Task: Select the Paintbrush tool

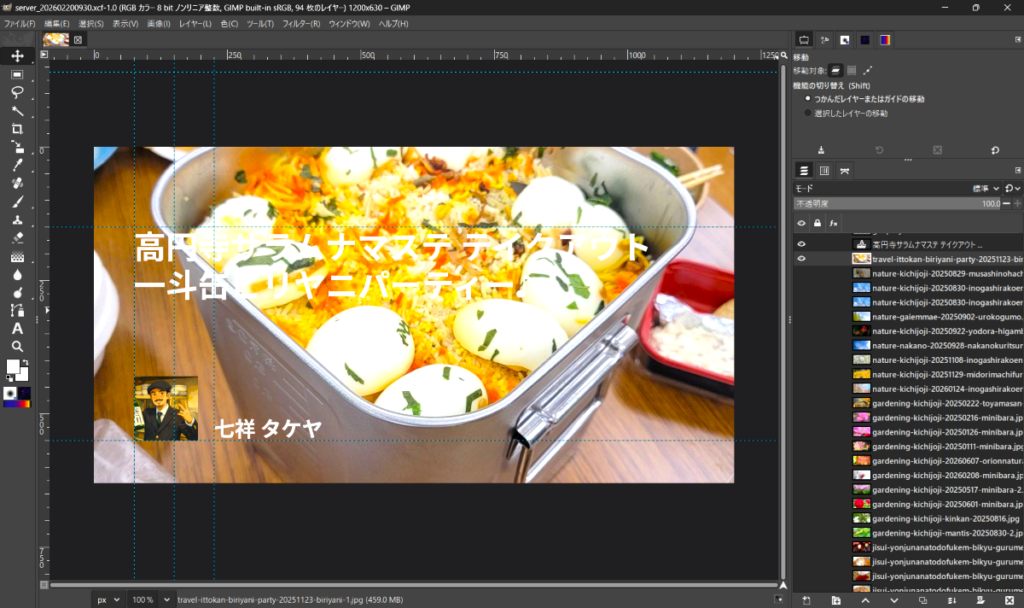Action: (17, 201)
